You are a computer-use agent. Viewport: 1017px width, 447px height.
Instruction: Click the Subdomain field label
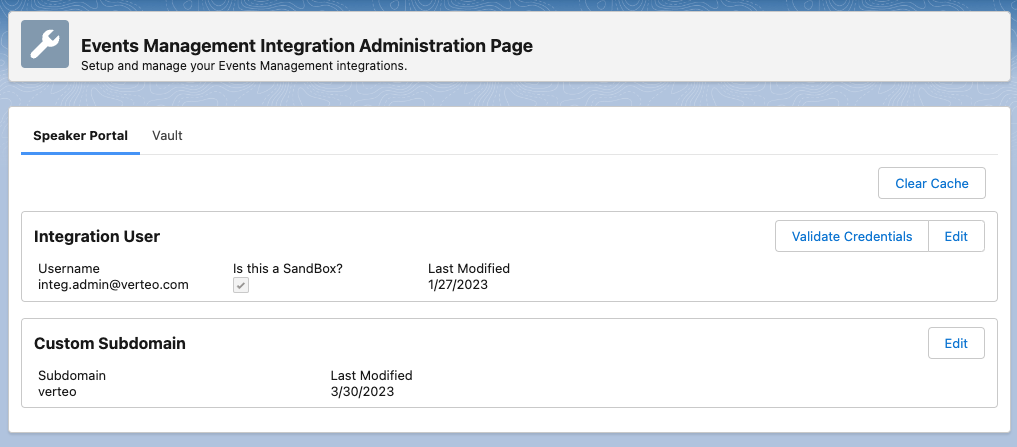tap(72, 375)
